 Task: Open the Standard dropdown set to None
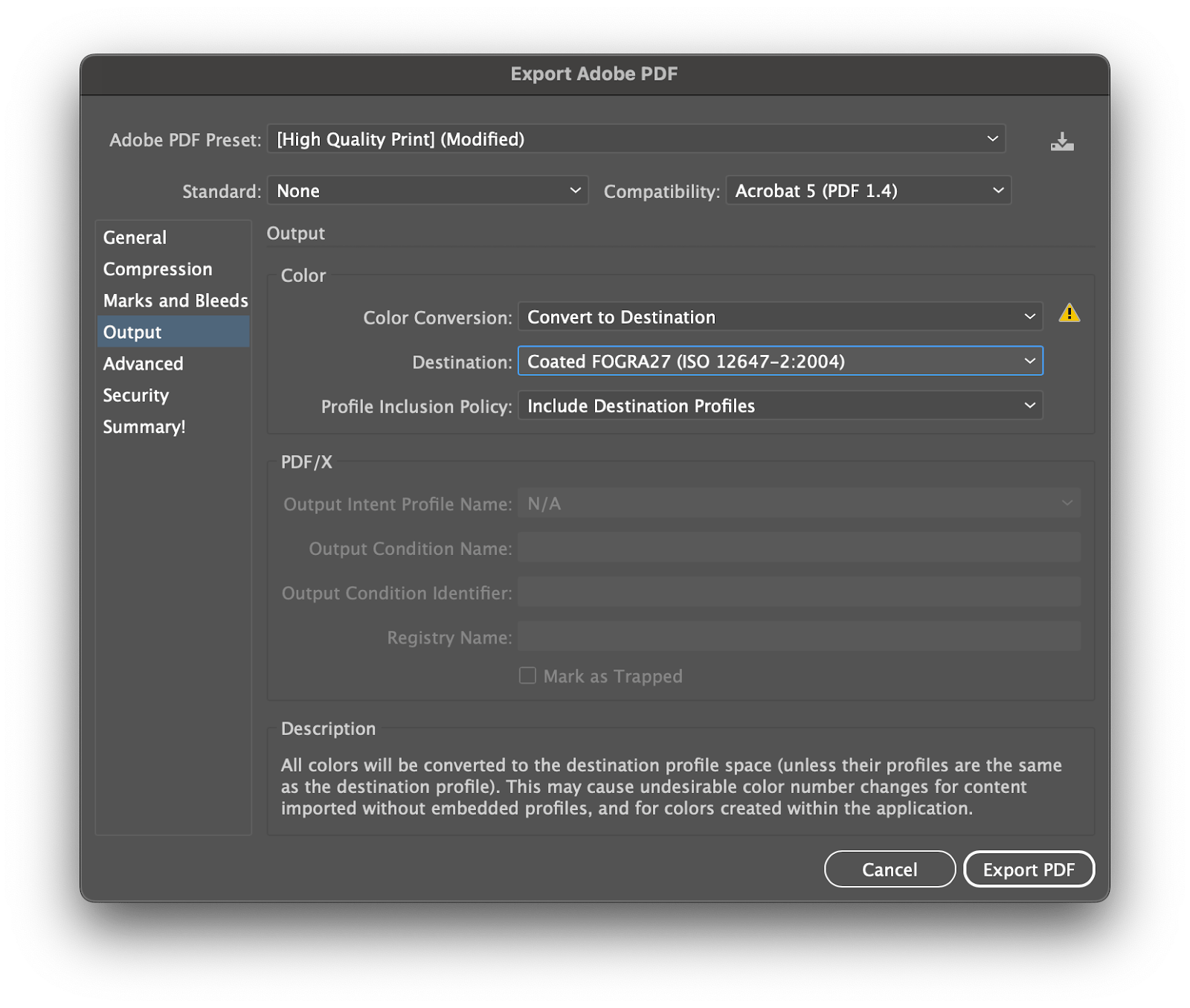coord(428,190)
